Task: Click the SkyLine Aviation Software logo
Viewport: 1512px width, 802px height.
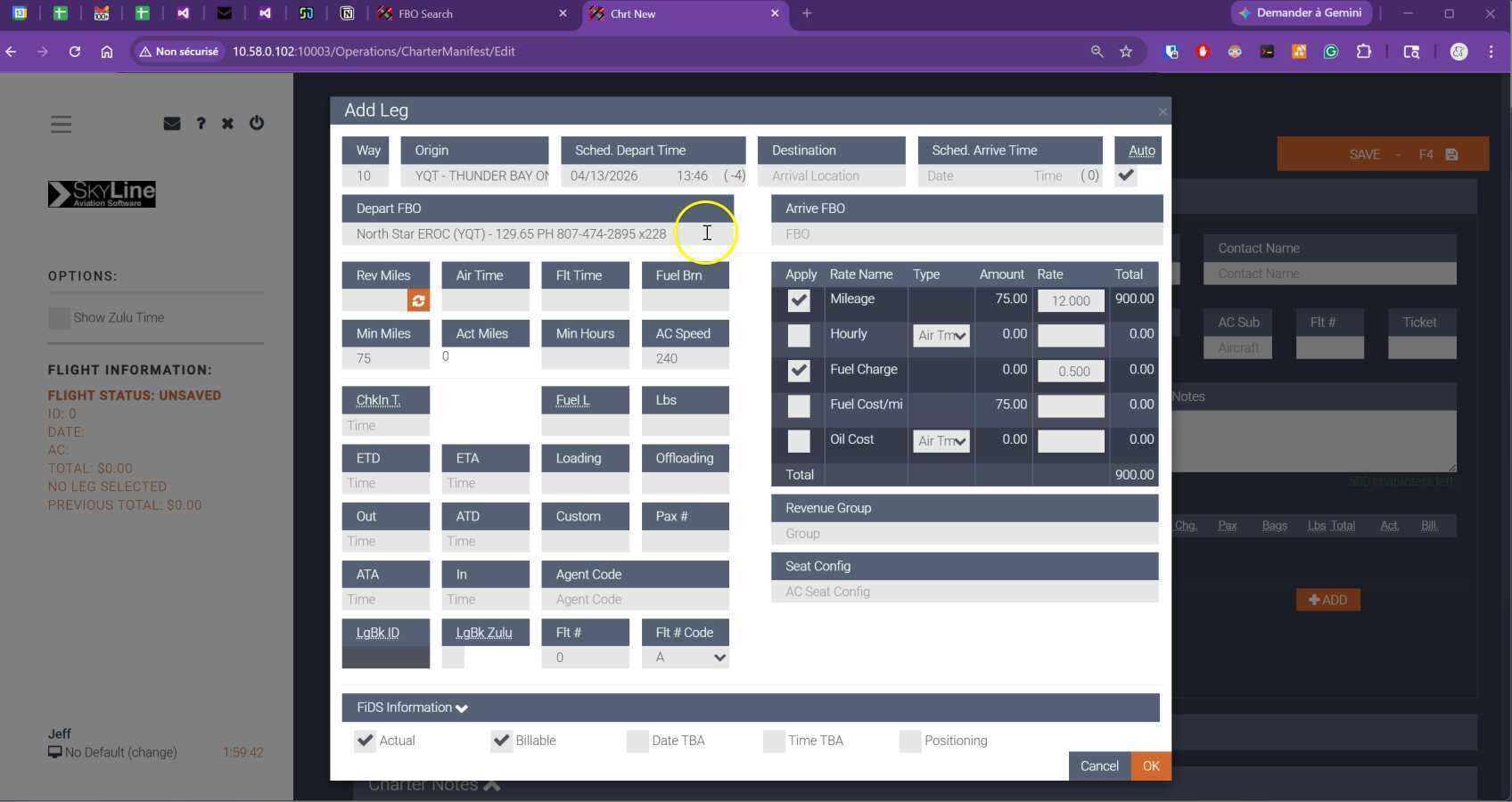Action: point(102,193)
